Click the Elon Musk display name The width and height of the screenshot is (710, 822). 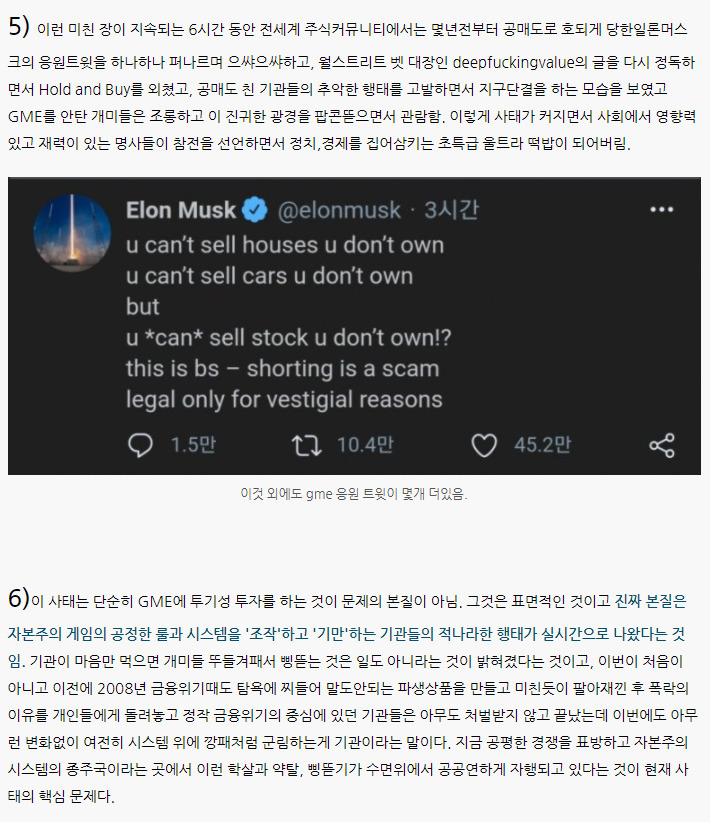tap(181, 211)
